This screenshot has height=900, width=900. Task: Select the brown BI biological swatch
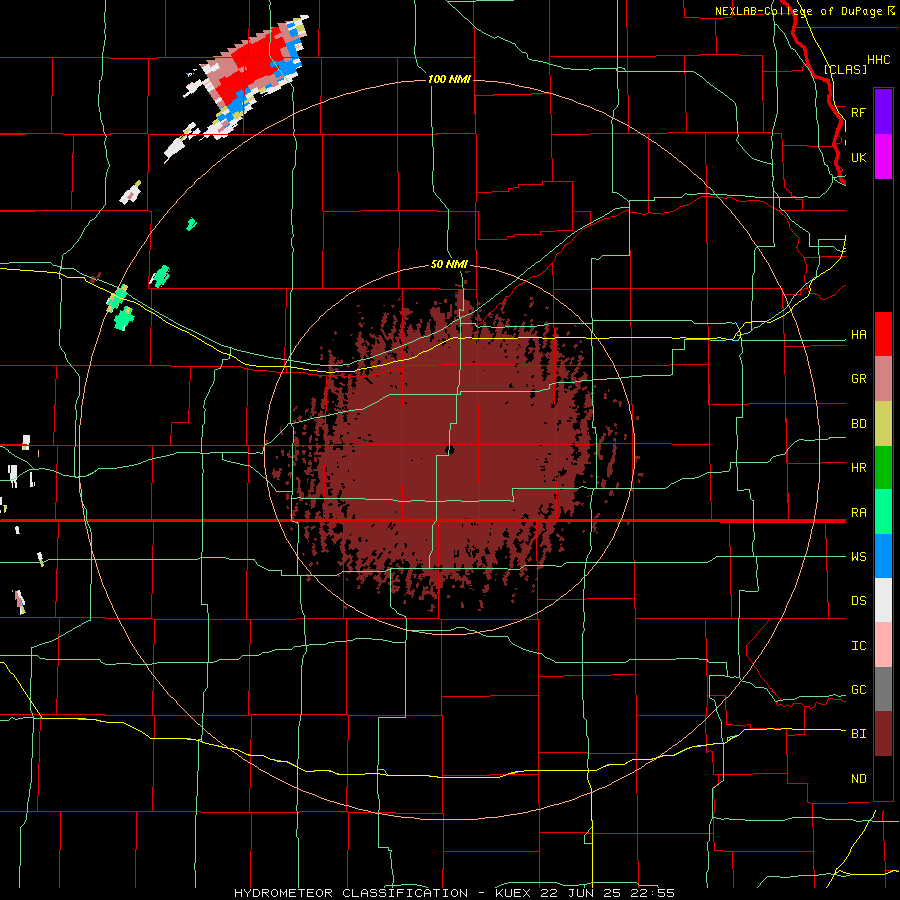[x=883, y=734]
